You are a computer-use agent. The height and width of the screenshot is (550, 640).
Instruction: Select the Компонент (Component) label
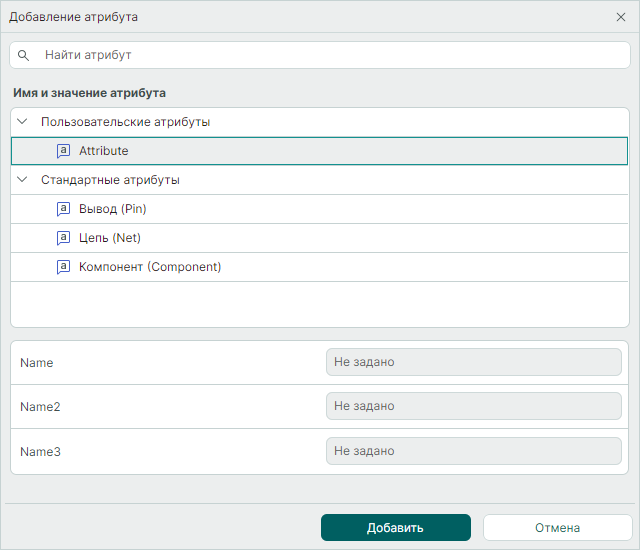pyautogui.click(x=150, y=267)
